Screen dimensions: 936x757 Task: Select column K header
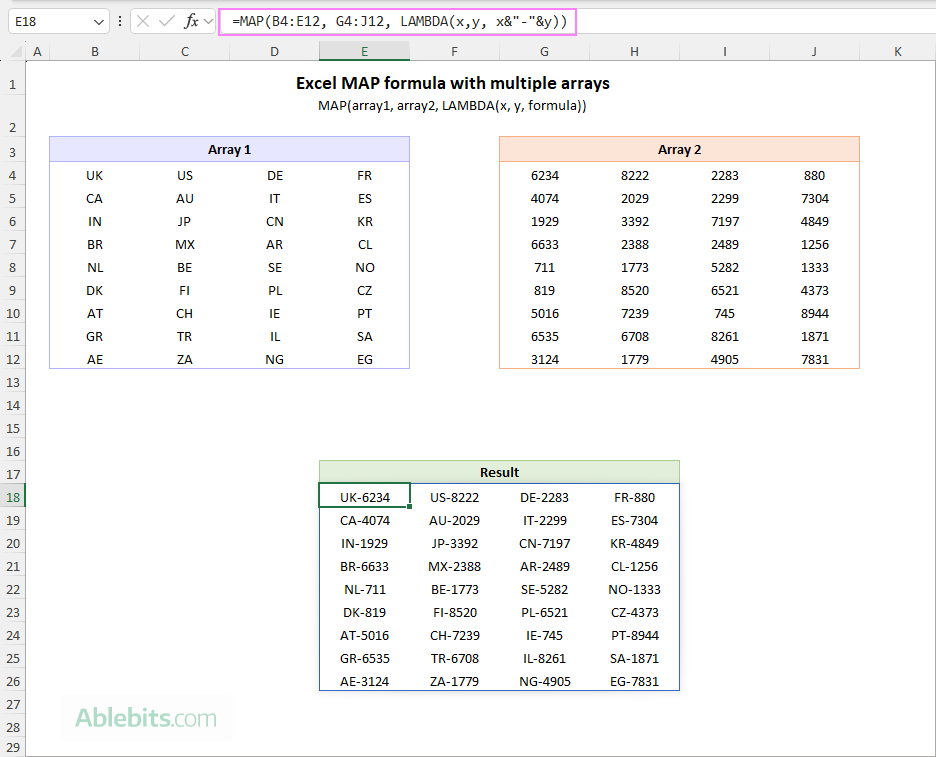pos(898,50)
